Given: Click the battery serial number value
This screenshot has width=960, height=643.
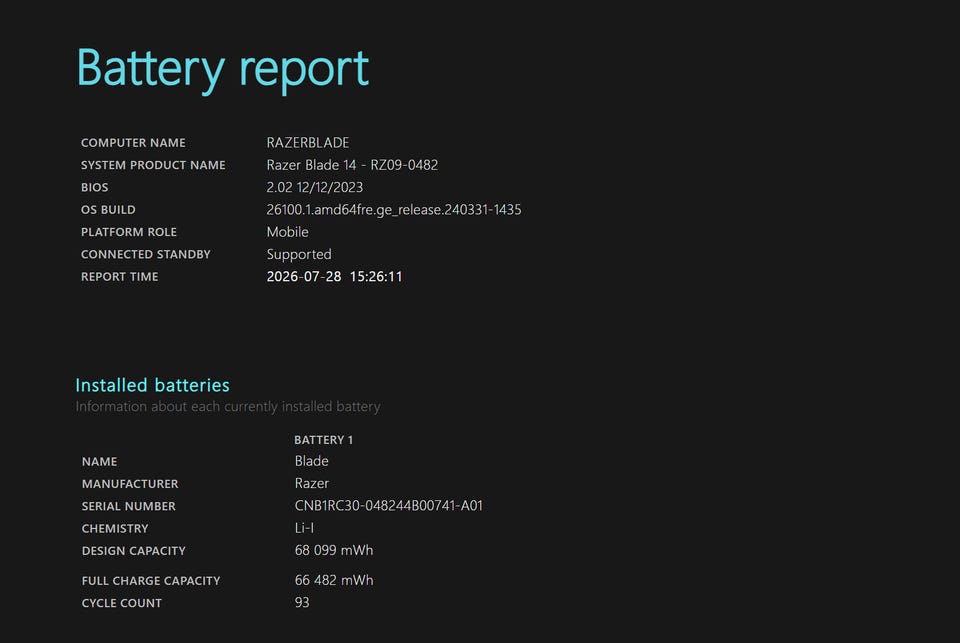Looking at the screenshot, I should (x=389, y=506).
